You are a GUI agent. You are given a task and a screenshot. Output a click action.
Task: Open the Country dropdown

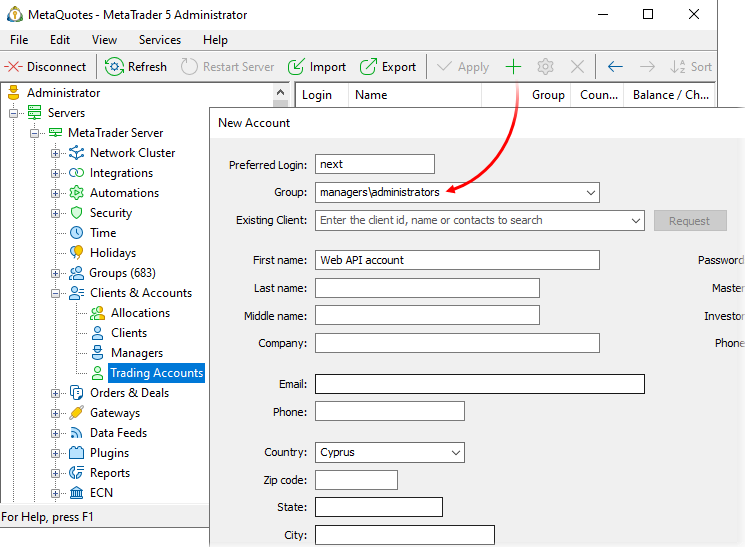click(456, 452)
